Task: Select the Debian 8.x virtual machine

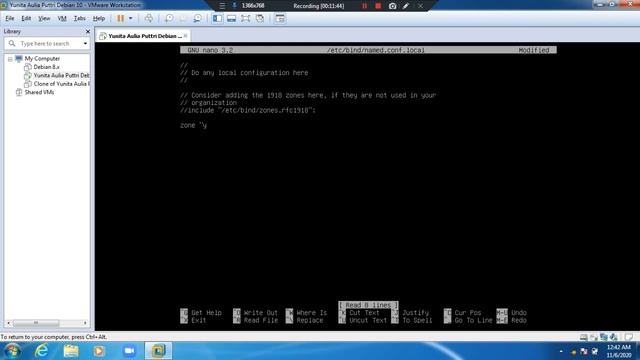Action: tap(46, 67)
